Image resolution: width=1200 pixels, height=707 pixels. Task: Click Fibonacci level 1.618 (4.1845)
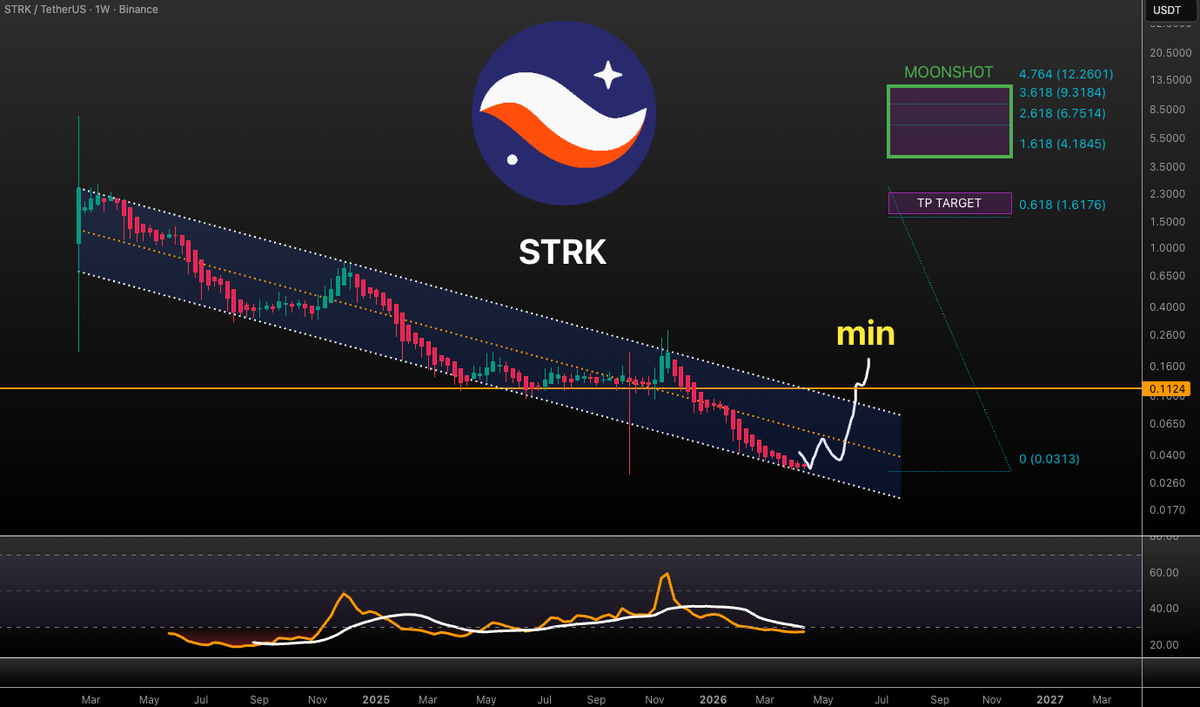pos(1064,144)
